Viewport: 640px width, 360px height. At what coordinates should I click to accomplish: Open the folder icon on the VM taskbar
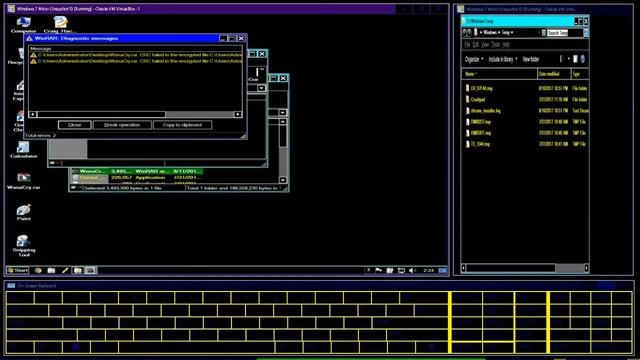pos(51,270)
